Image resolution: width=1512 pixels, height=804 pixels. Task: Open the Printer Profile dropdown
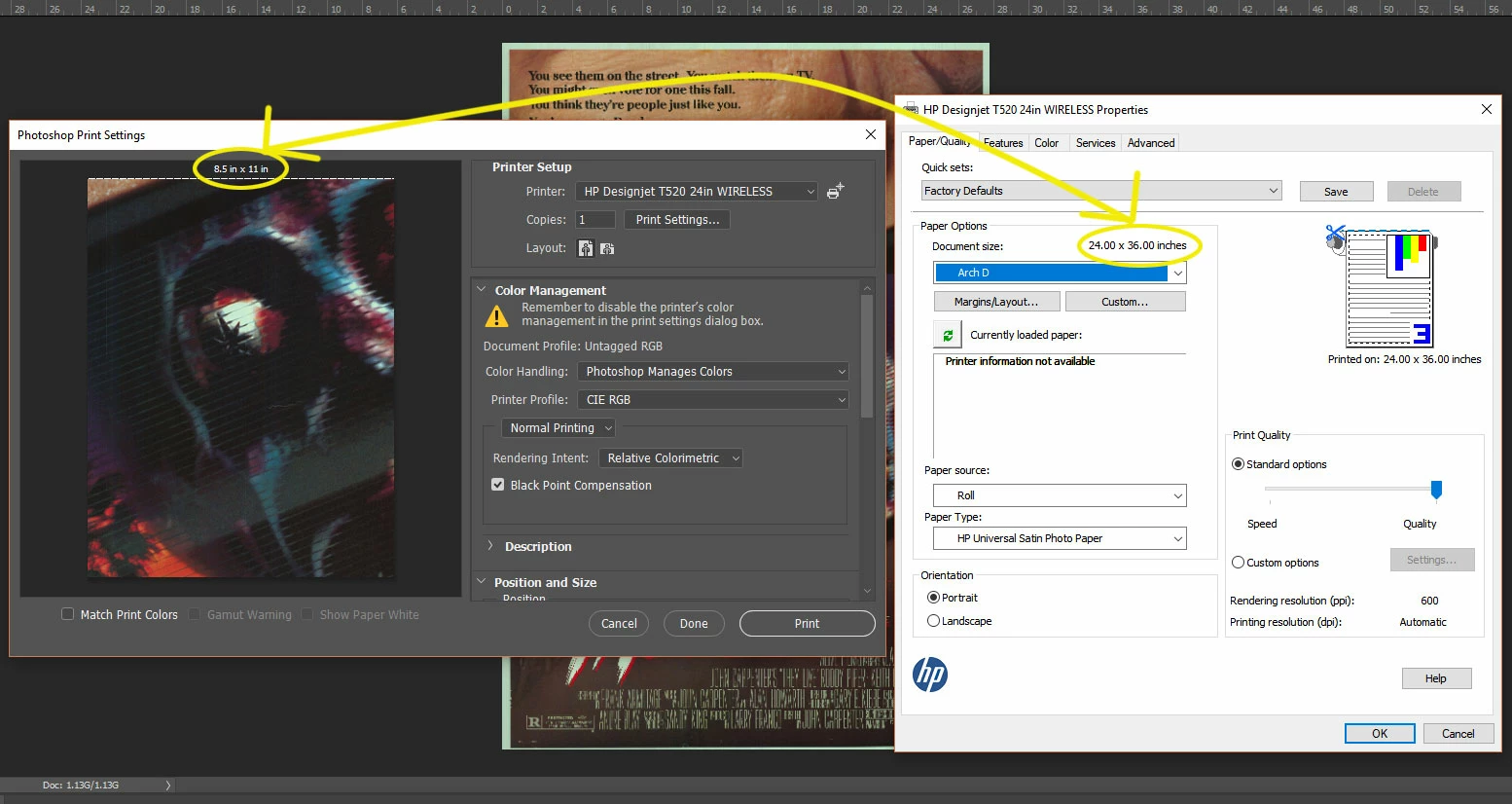pyautogui.click(x=713, y=400)
